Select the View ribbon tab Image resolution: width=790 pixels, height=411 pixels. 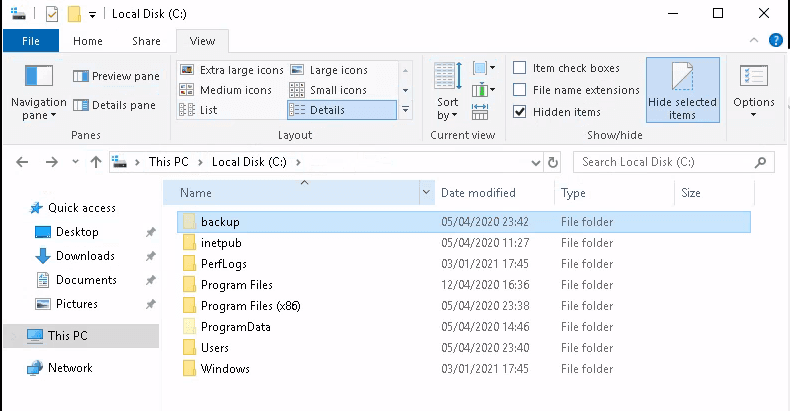click(x=203, y=41)
